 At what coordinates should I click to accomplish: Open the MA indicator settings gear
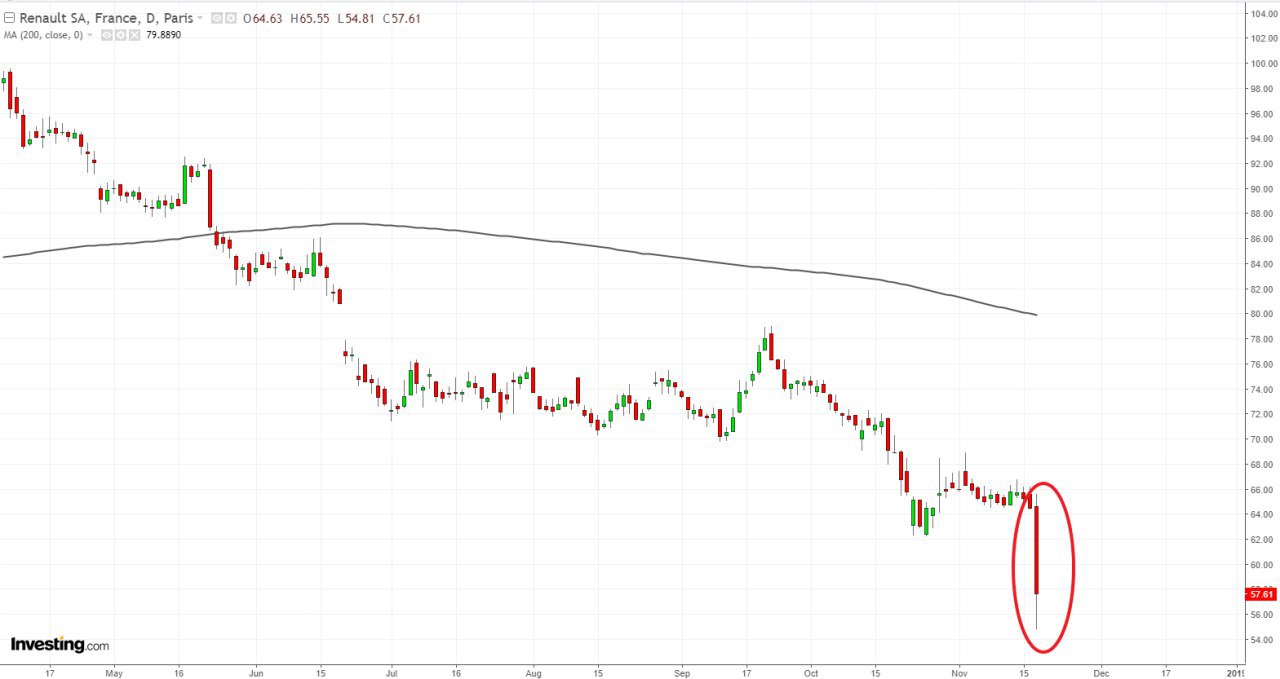(x=120, y=35)
